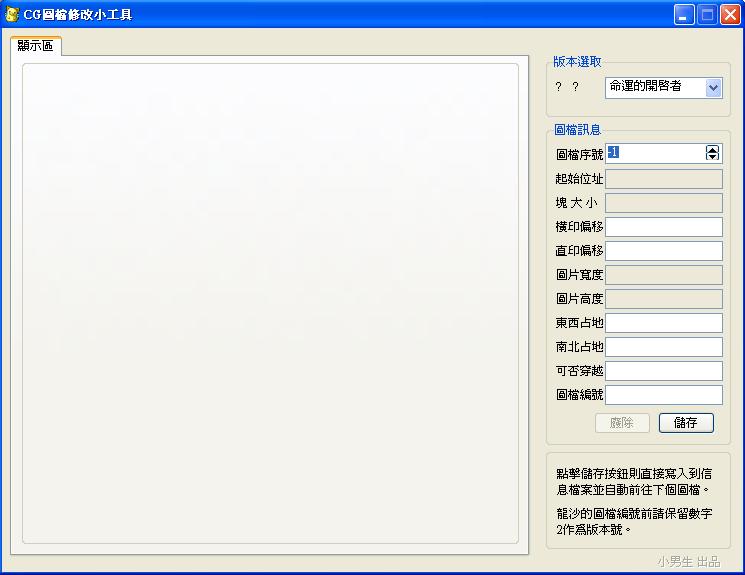Click the greyed 圖片寬度 field

[664, 275]
